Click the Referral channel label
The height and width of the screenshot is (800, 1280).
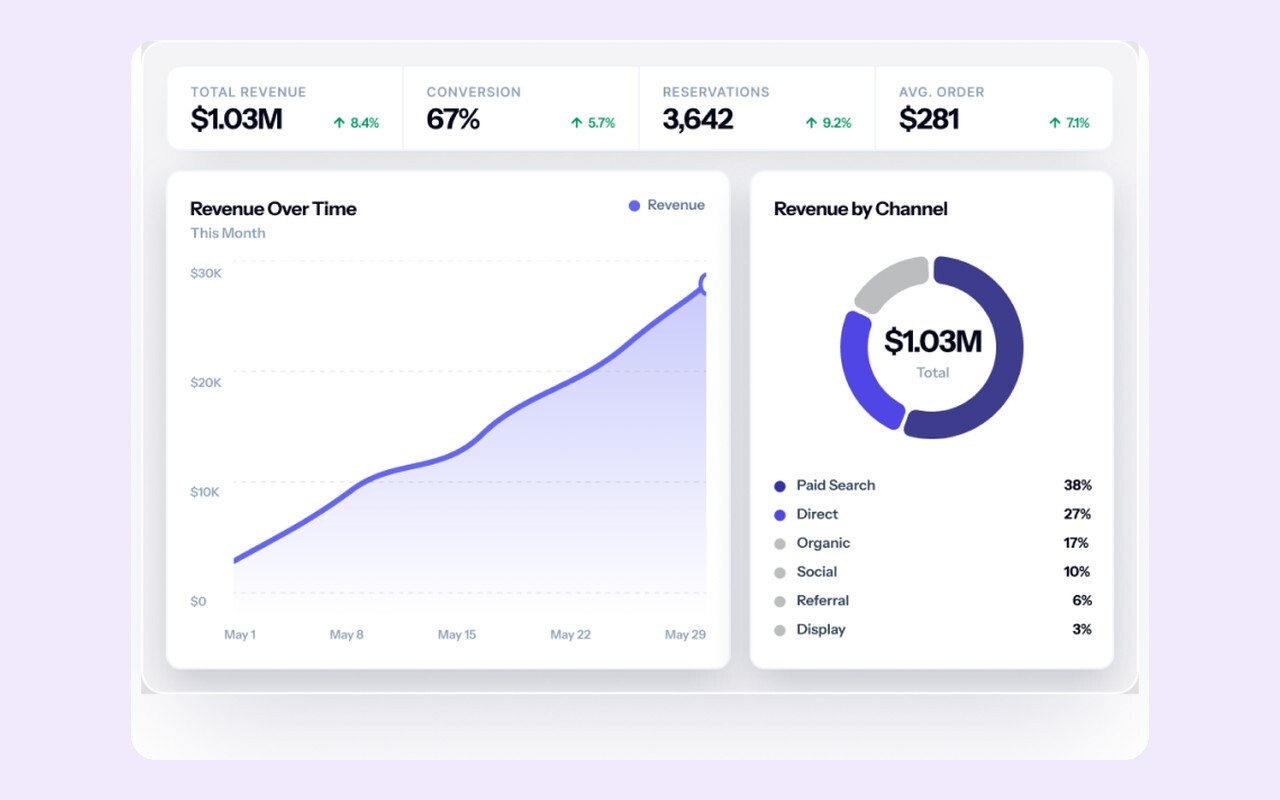point(823,601)
